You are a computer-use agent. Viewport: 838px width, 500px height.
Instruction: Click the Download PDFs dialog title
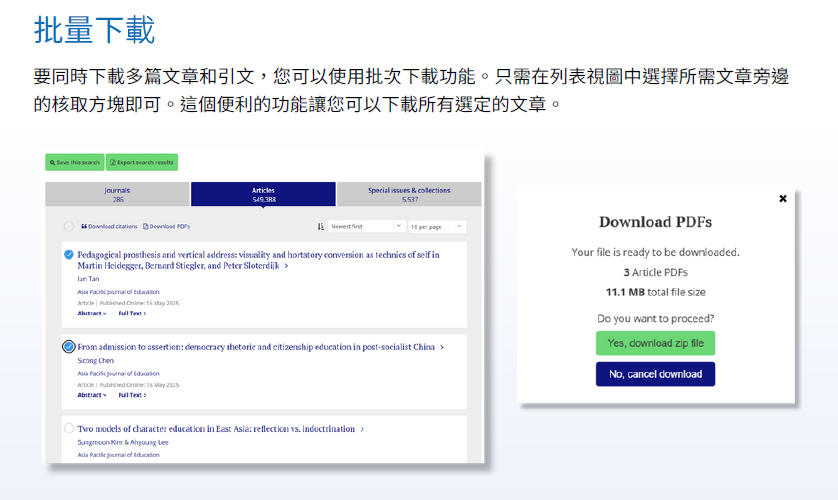pos(655,222)
